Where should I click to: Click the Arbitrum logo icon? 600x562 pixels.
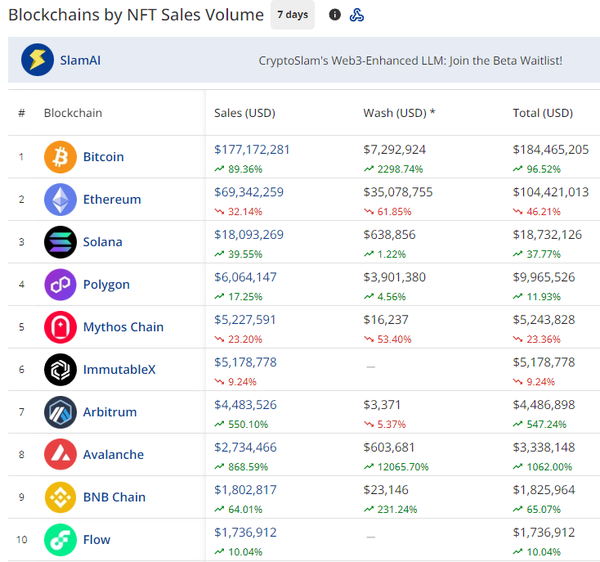tap(60, 412)
